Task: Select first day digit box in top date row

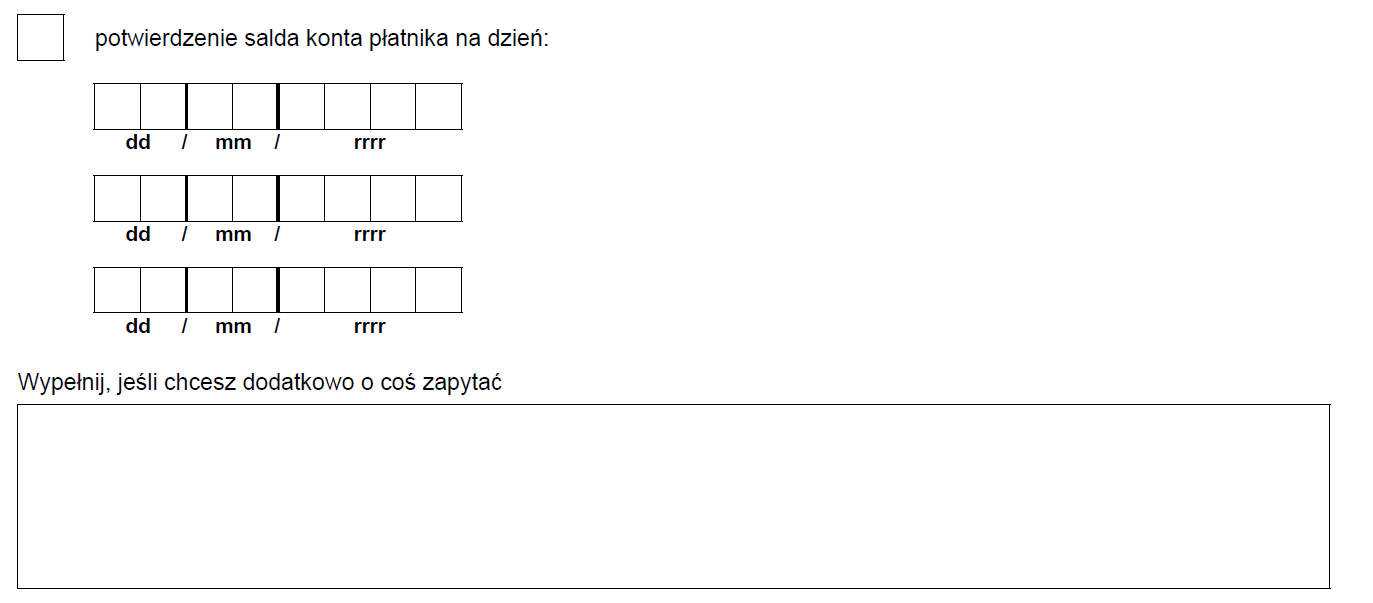Action: (x=117, y=106)
